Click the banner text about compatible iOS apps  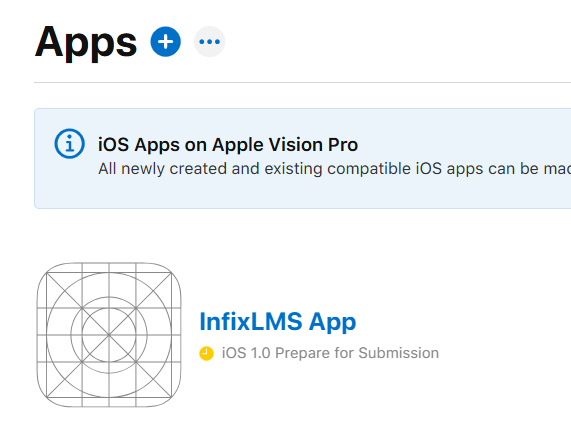[x=334, y=169]
